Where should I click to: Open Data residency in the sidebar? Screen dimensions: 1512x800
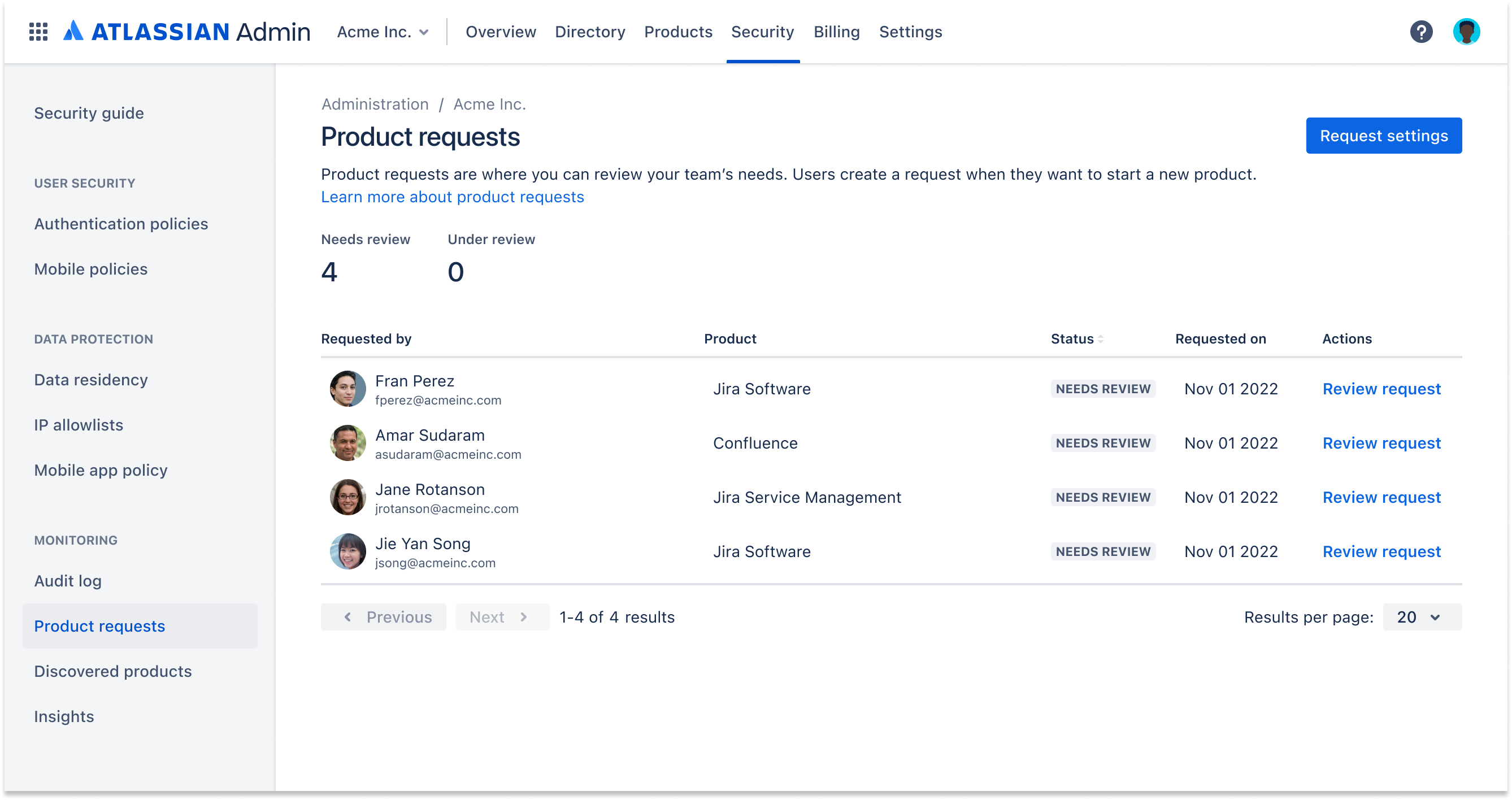[90, 380]
